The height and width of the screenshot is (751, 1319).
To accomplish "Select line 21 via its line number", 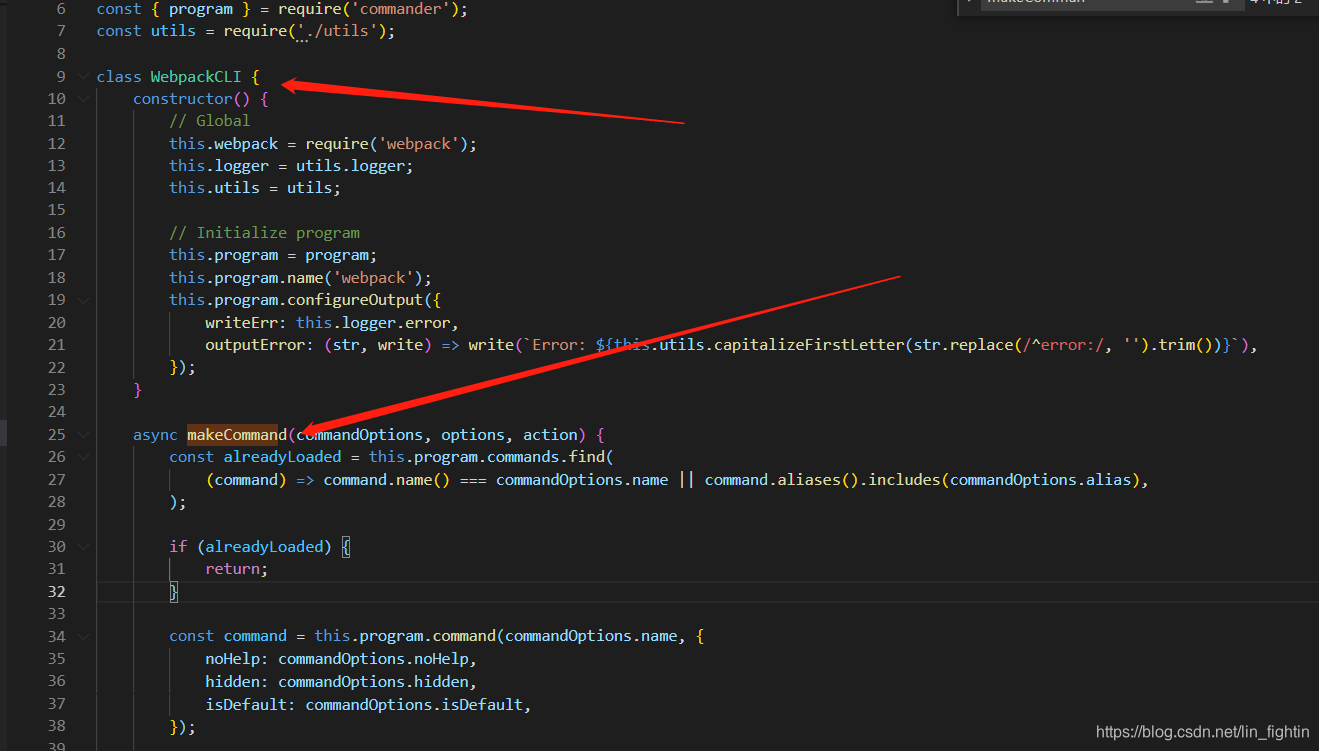I will tap(57, 344).
